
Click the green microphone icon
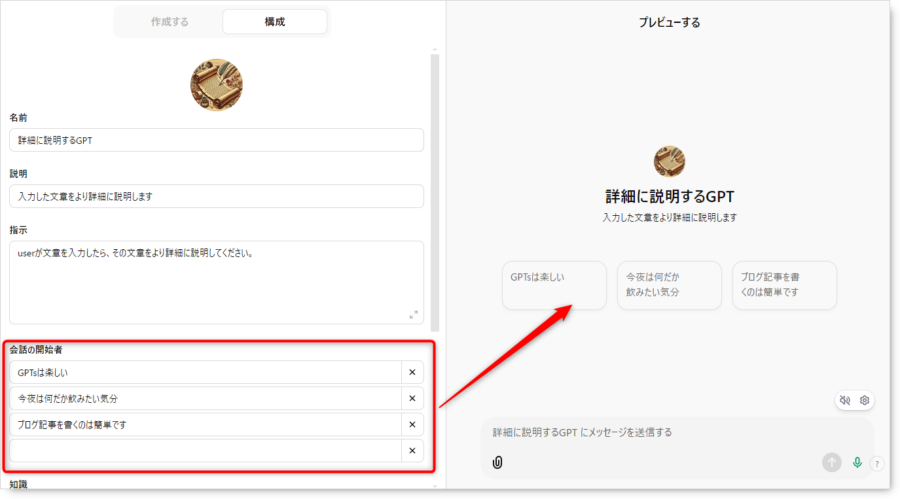[x=857, y=462]
